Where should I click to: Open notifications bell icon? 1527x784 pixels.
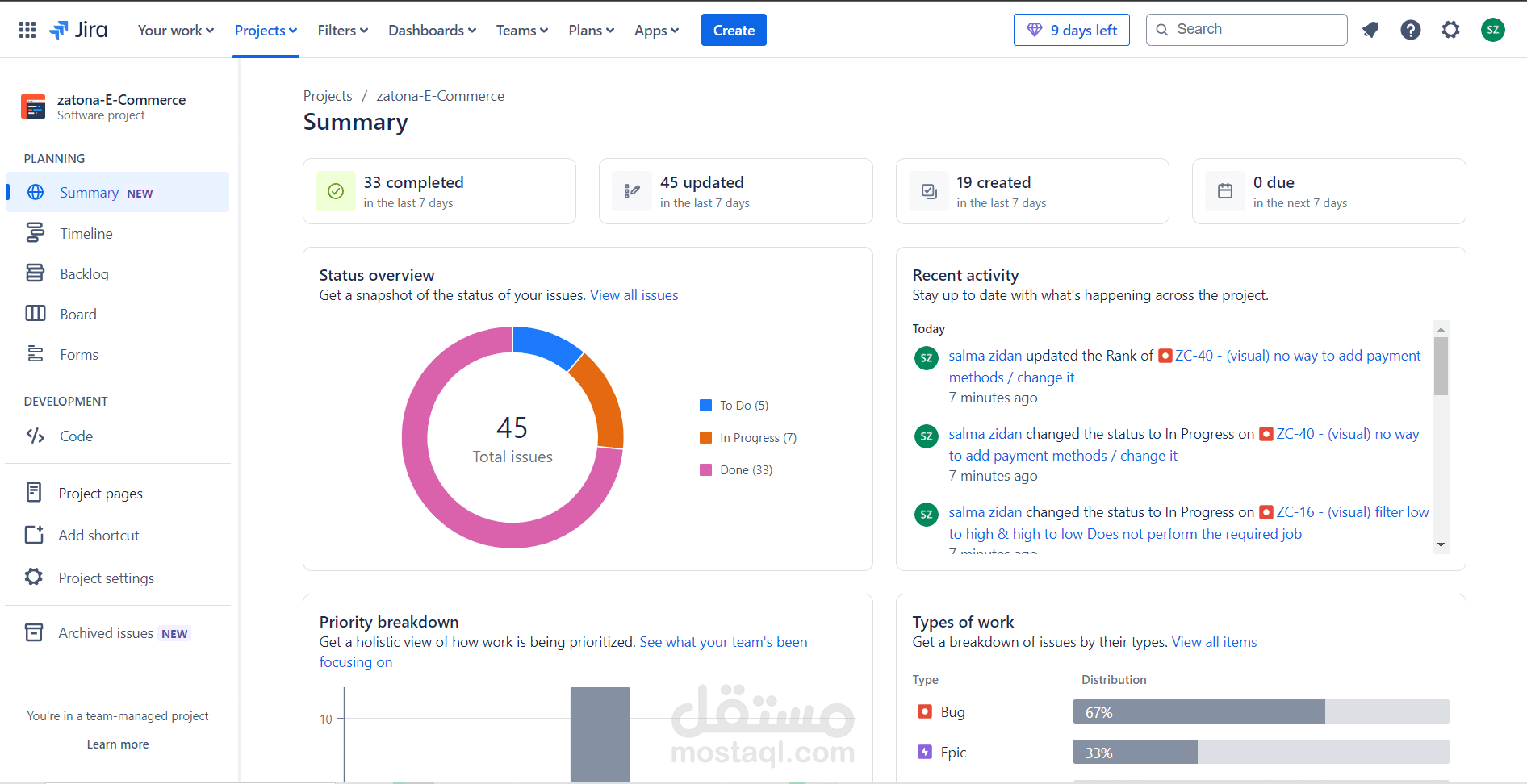click(1370, 30)
